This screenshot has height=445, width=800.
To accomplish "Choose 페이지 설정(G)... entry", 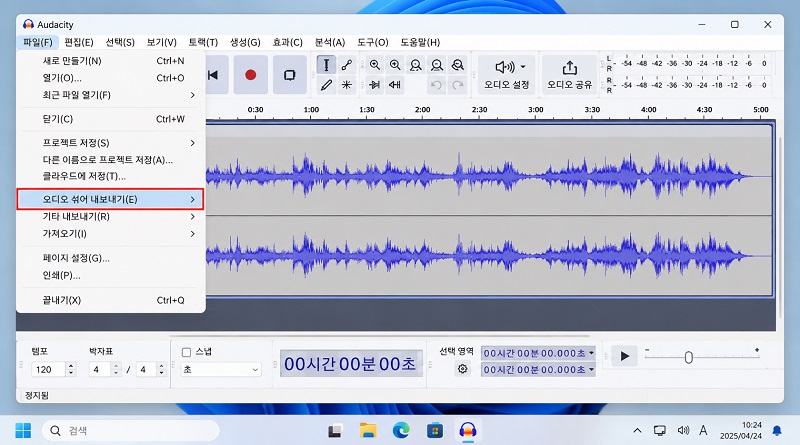I will (111, 258).
